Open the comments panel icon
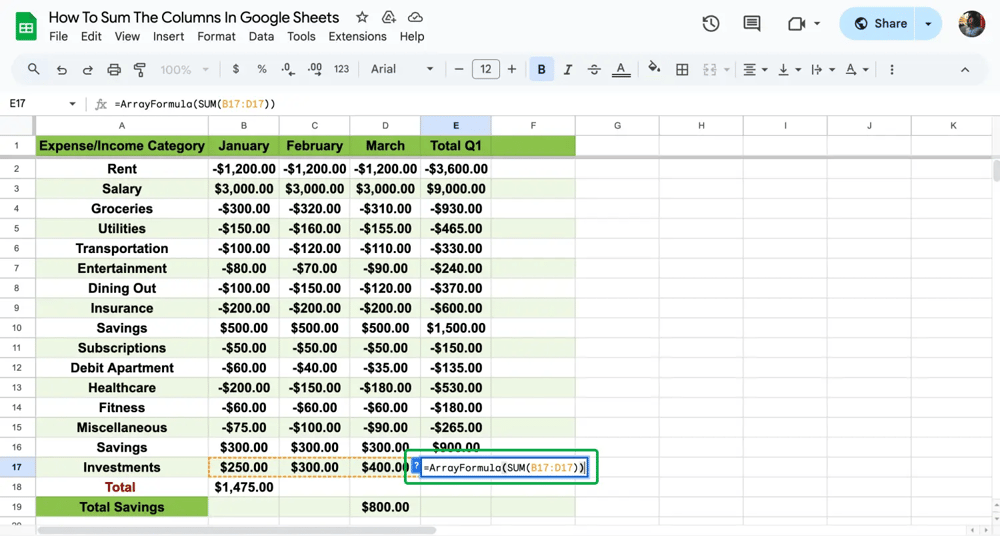The width and height of the screenshot is (1000, 536). [x=752, y=24]
